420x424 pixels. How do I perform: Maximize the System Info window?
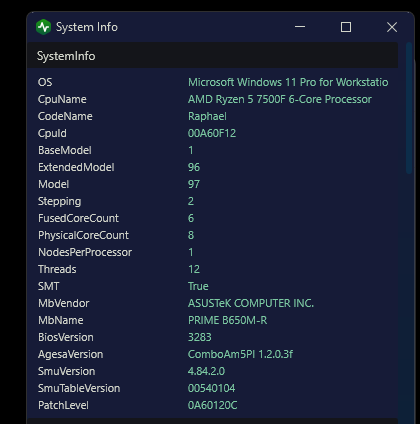[346, 27]
